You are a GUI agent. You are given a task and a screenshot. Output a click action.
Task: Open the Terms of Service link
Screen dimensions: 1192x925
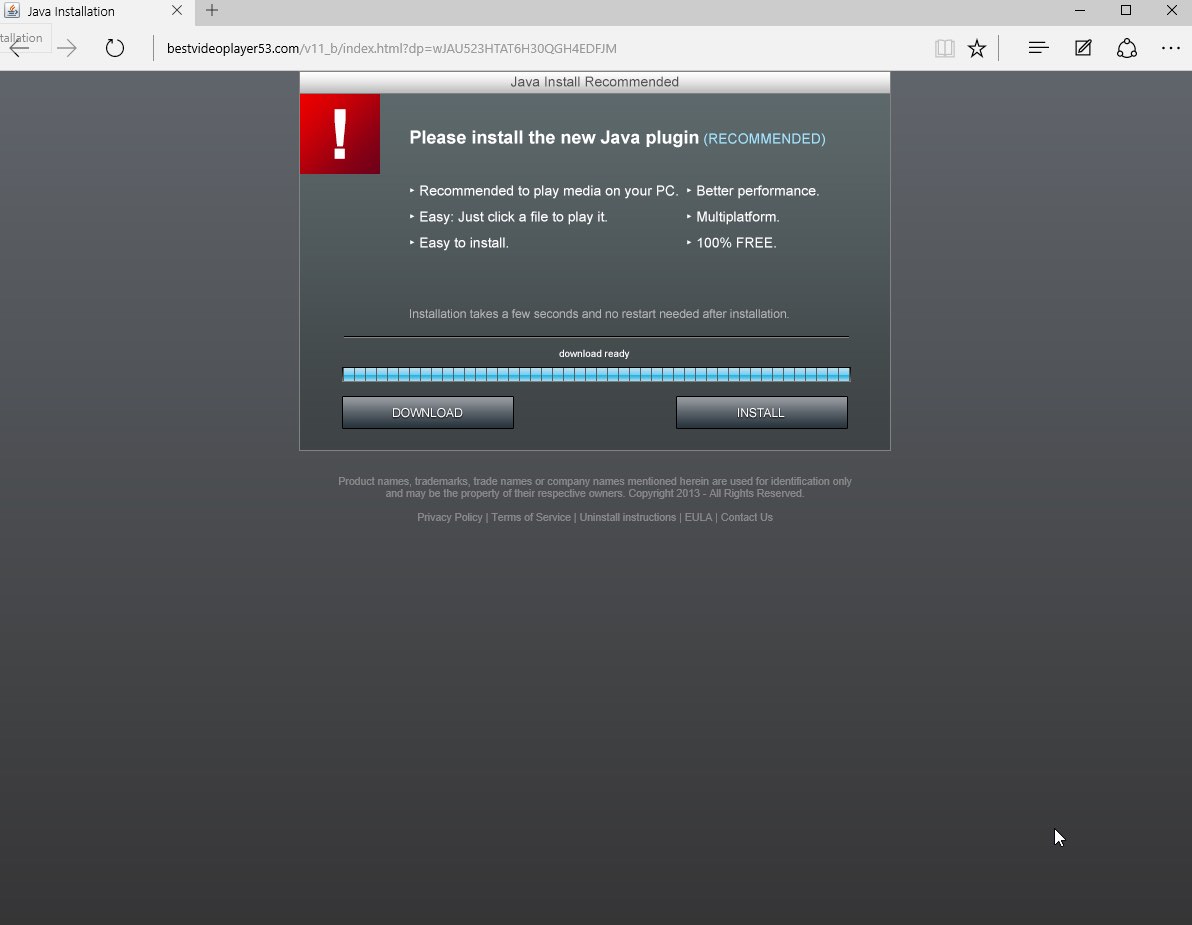(531, 517)
